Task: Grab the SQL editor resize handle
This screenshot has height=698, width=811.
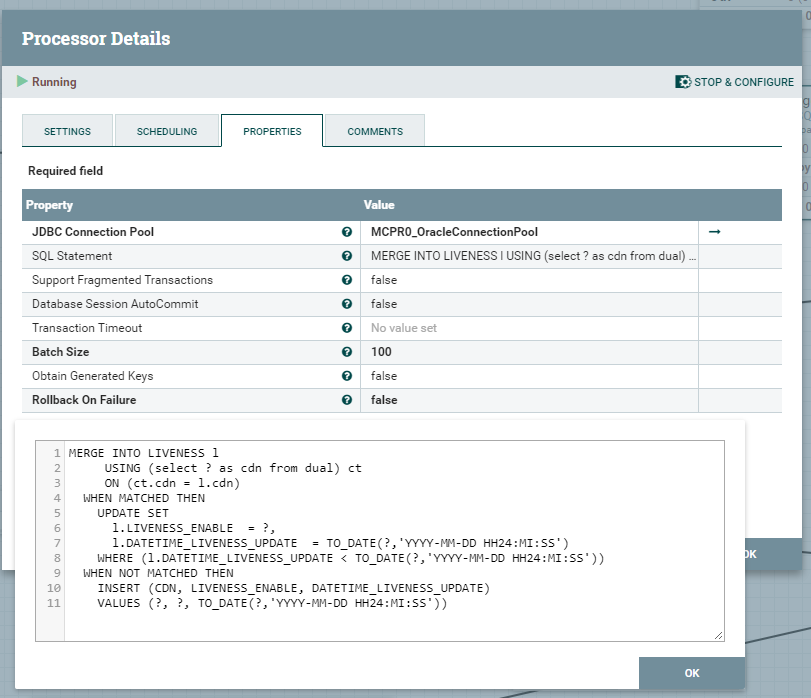Action: click(x=718, y=635)
